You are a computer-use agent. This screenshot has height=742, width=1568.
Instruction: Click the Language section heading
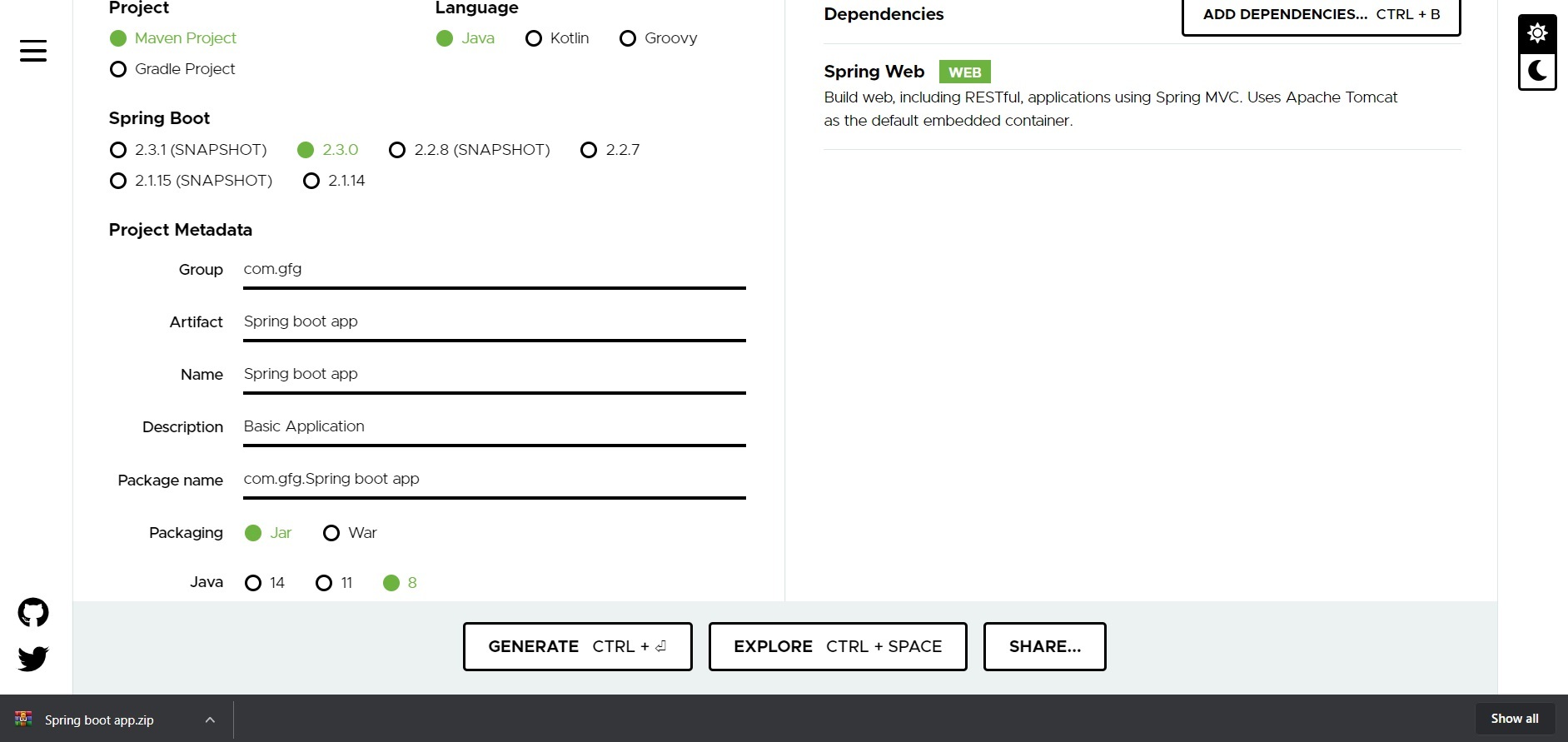point(477,8)
